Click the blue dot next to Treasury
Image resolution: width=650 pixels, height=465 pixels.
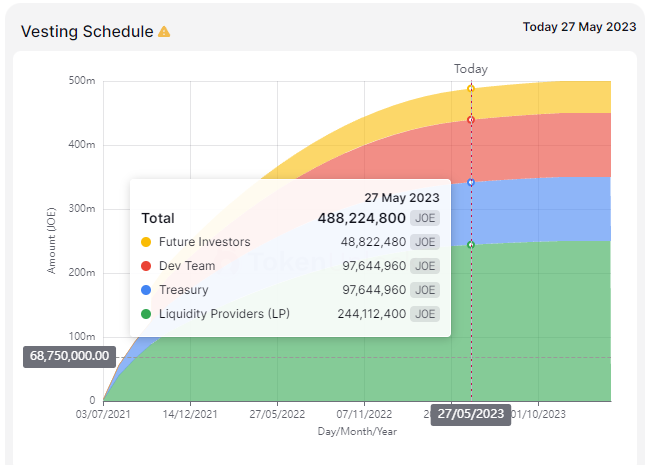point(146,290)
